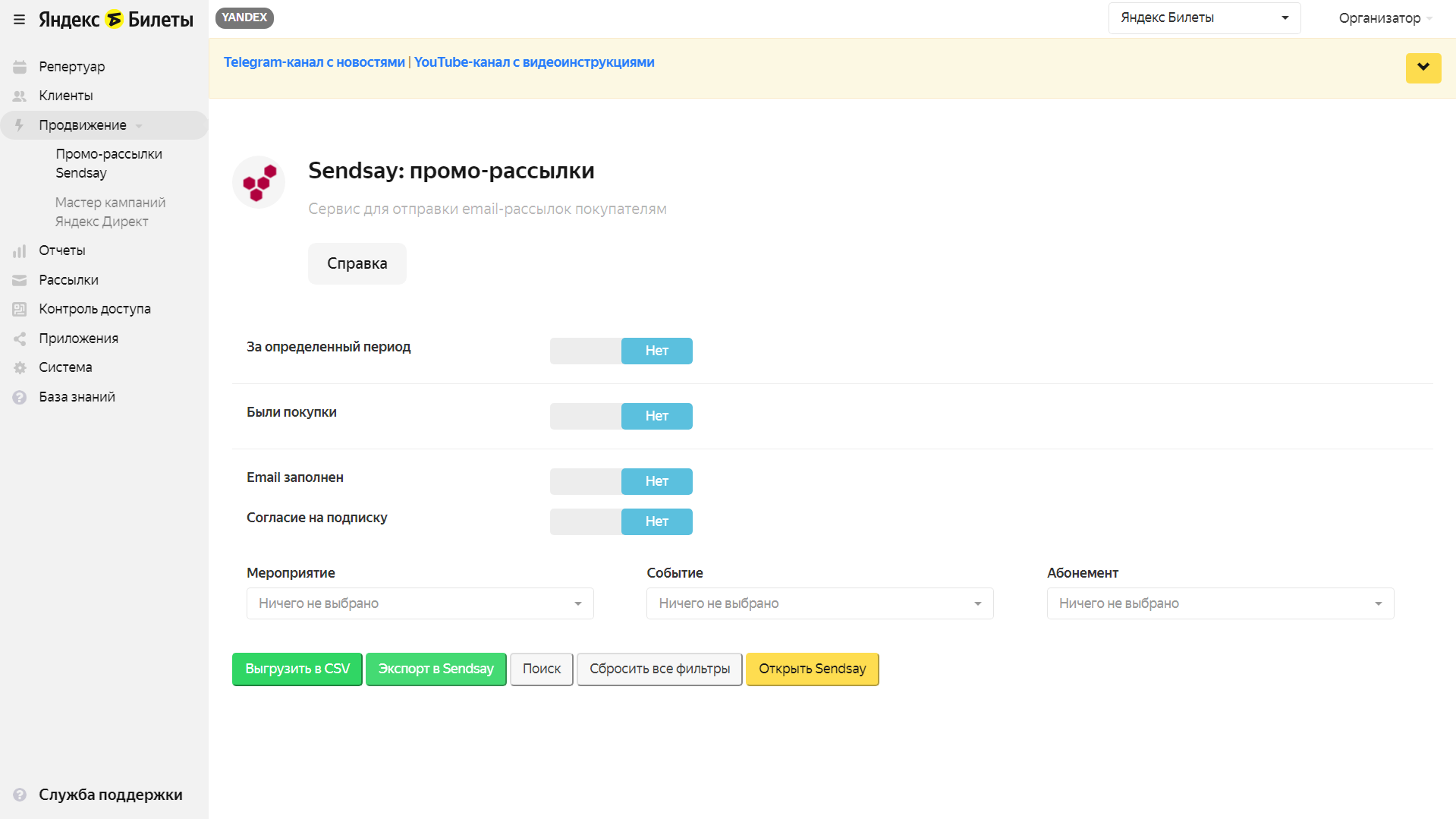Toggle the За определенный период switch

pos(621,351)
